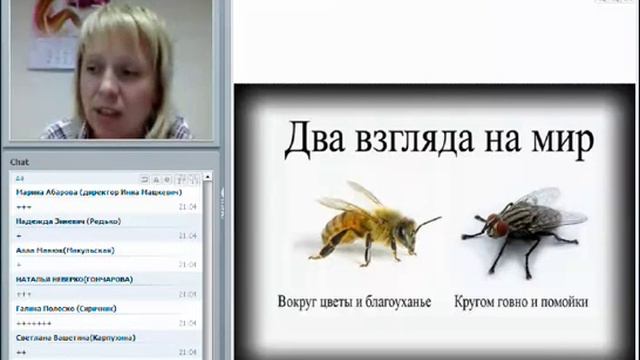Click the caption Кругом говно и помойки

tap(521, 302)
